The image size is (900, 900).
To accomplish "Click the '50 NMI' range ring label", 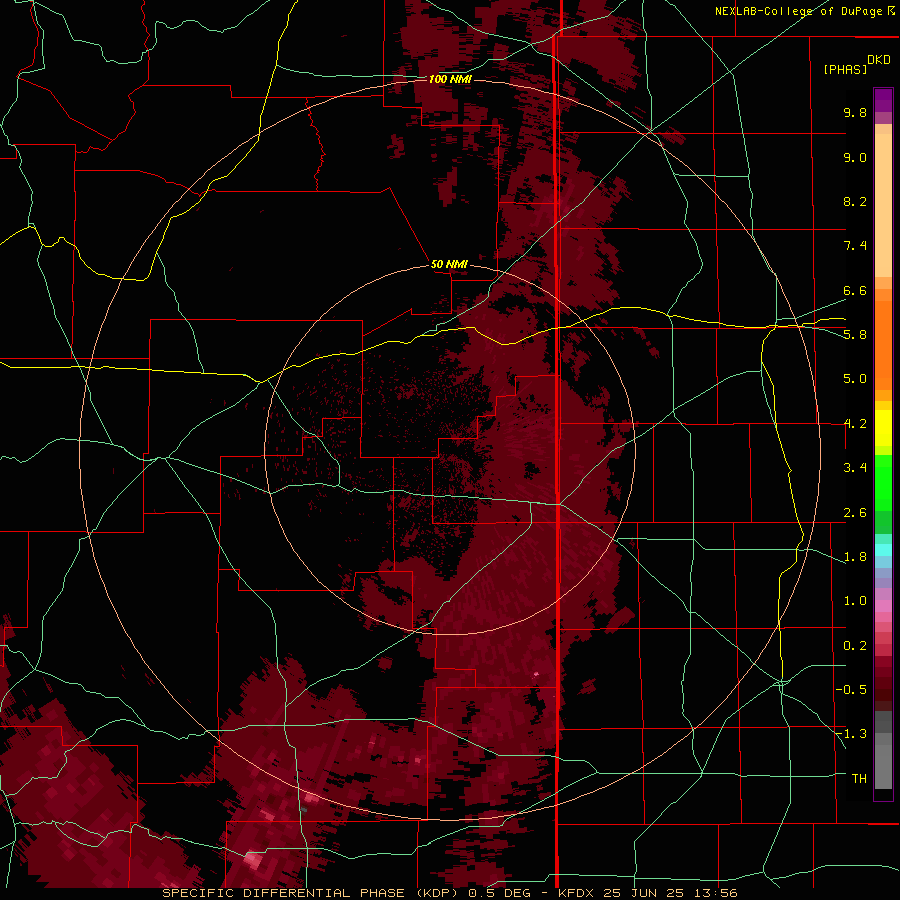I will [x=449, y=264].
